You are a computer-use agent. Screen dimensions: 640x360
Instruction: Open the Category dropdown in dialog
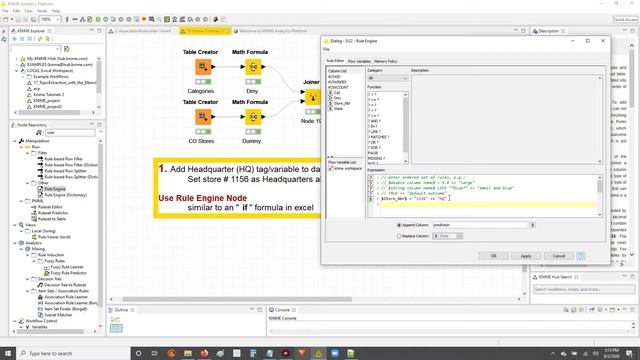pos(387,78)
